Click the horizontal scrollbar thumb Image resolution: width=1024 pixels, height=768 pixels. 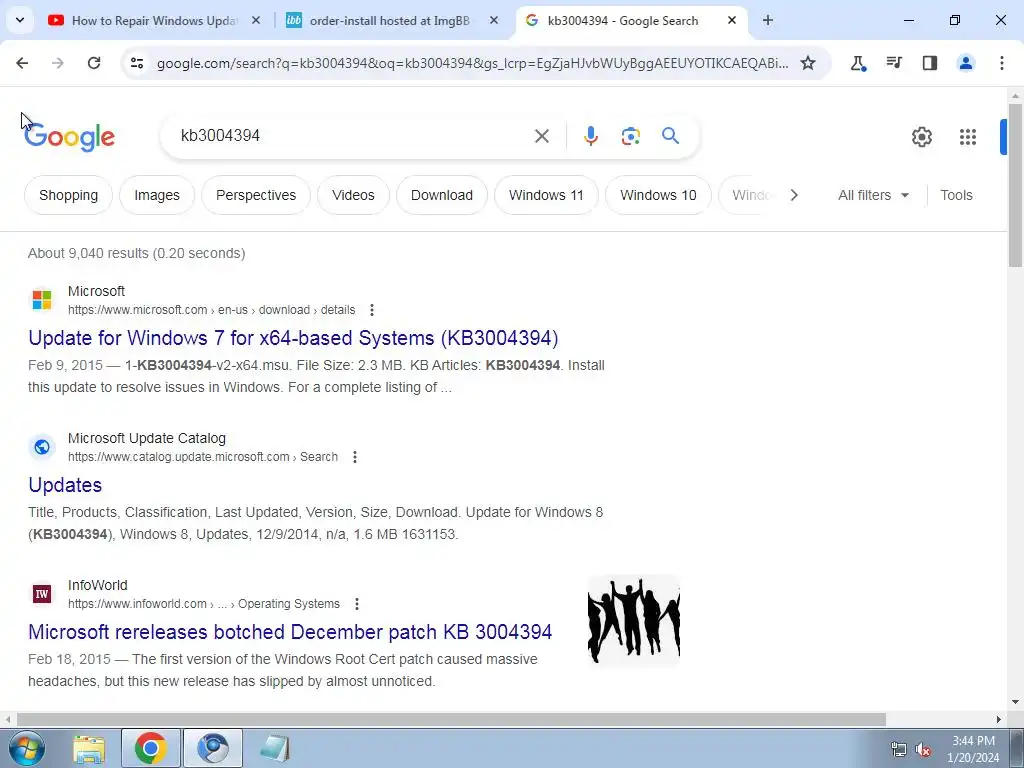coord(451,719)
